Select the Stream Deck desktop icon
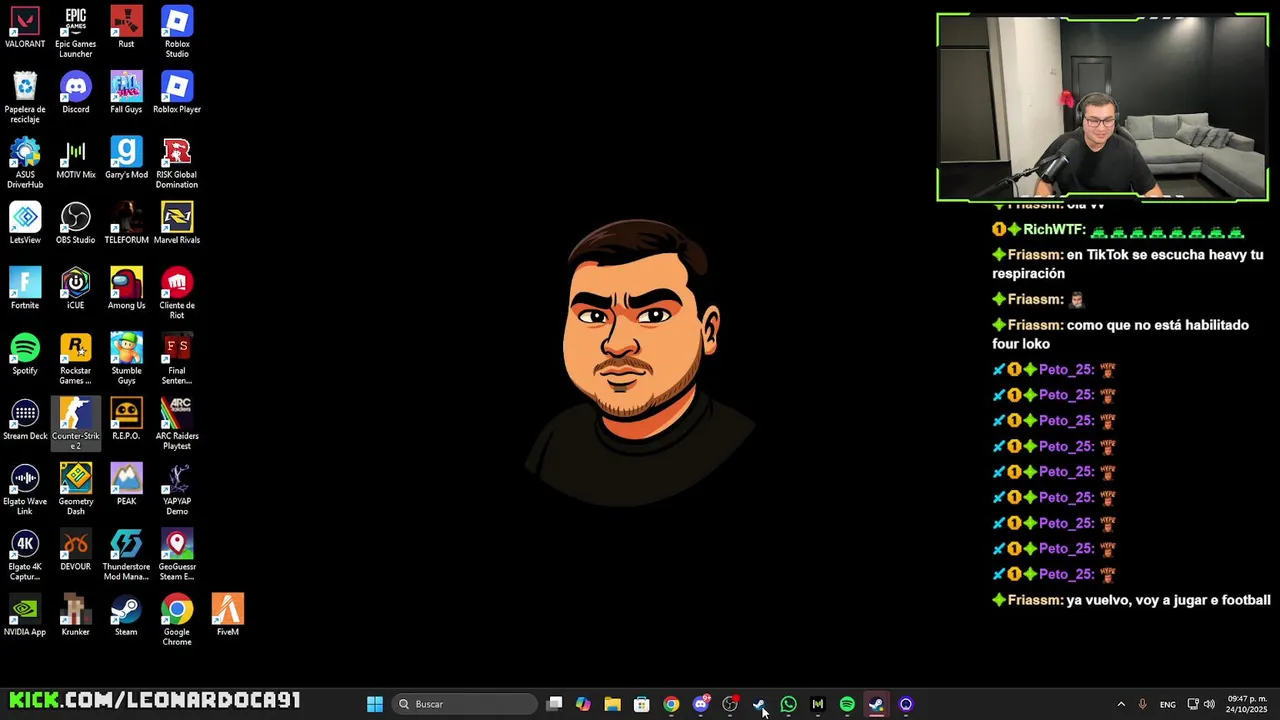The width and height of the screenshot is (1280, 720). pyautogui.click(x=25, y=420)
